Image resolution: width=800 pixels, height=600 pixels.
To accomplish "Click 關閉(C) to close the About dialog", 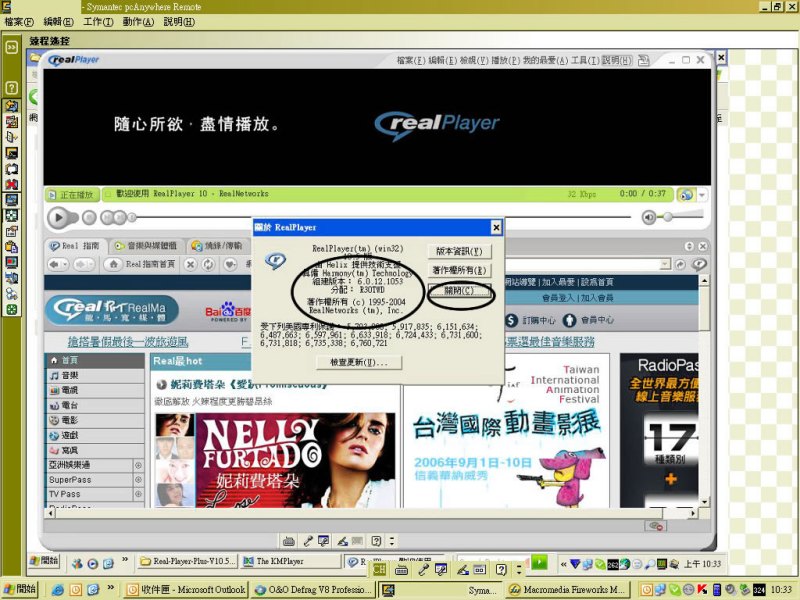I will (459, 291).
